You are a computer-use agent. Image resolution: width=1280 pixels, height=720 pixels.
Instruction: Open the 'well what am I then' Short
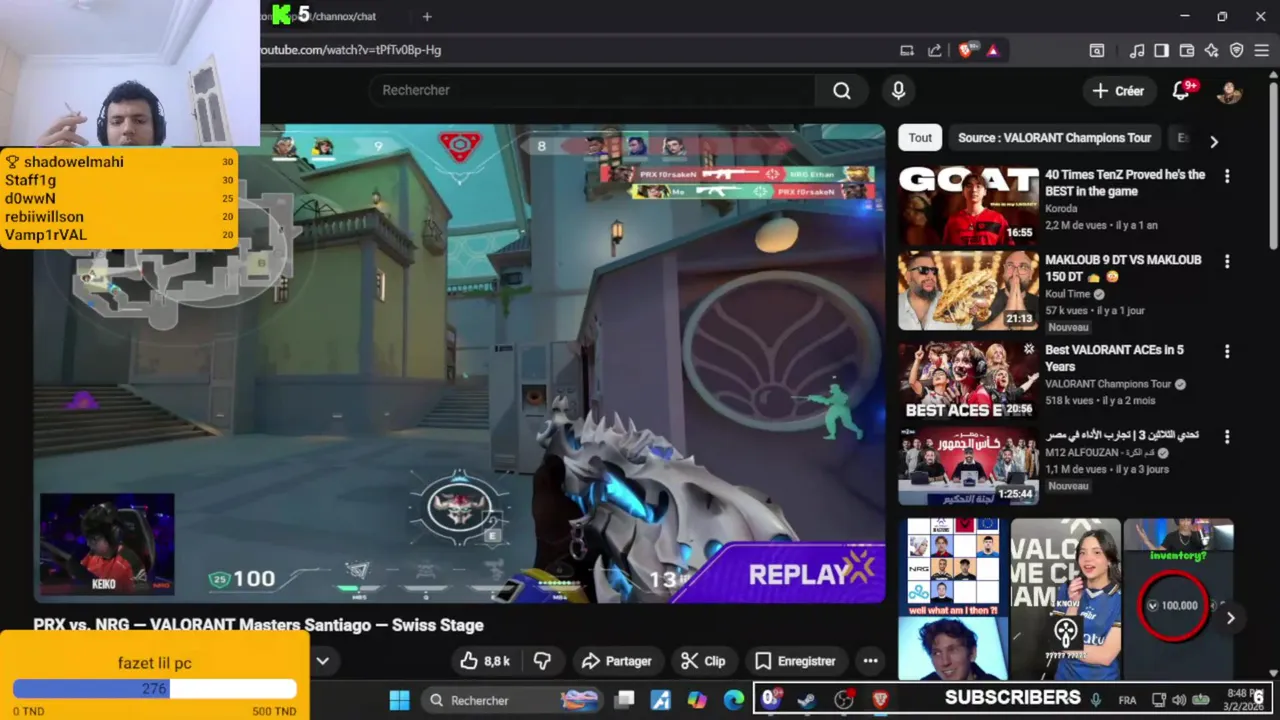click(953, 598)
